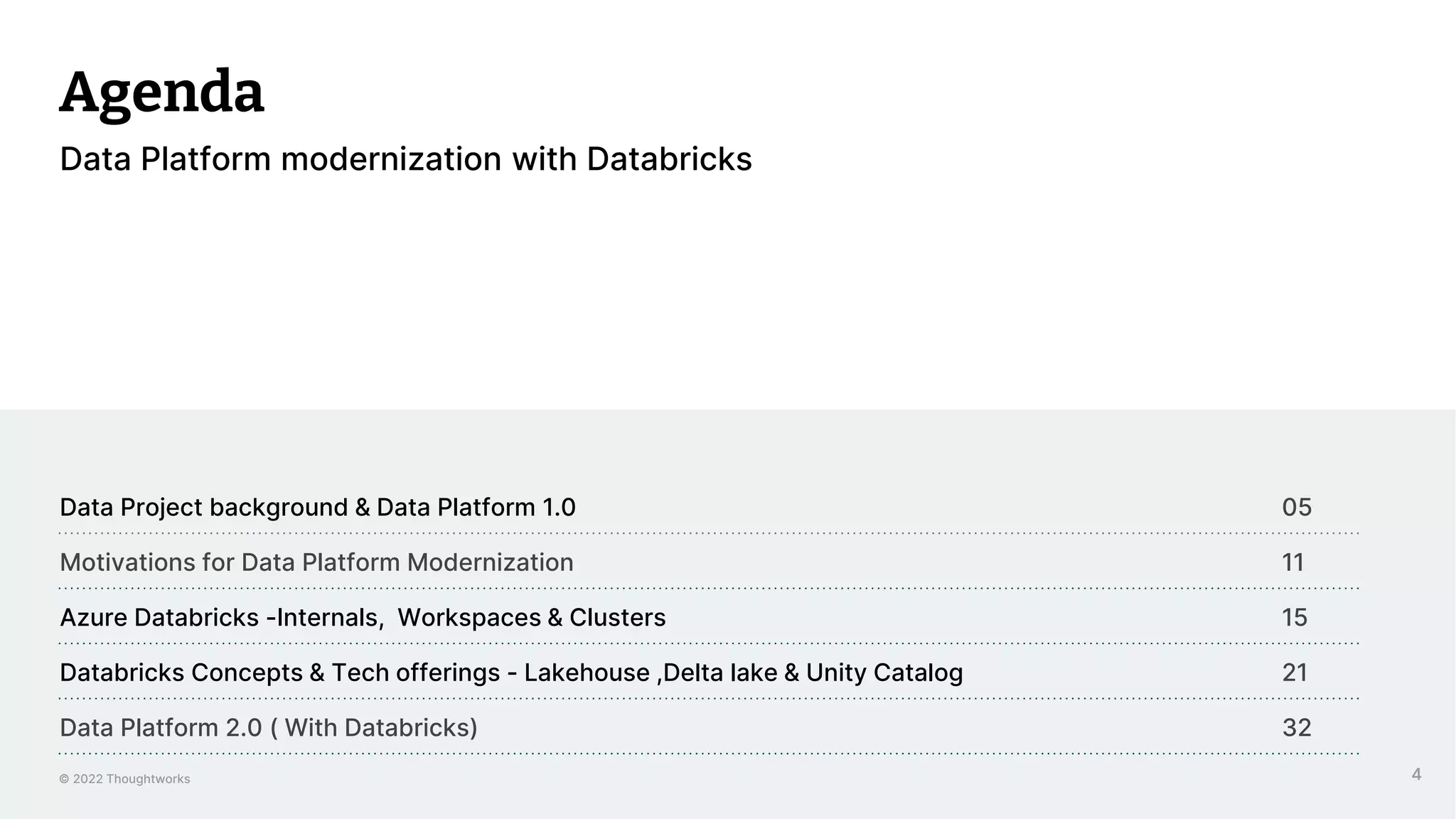
Task: Click dotted line under Data Platform 1.0 entry
Action: [708, 532]
